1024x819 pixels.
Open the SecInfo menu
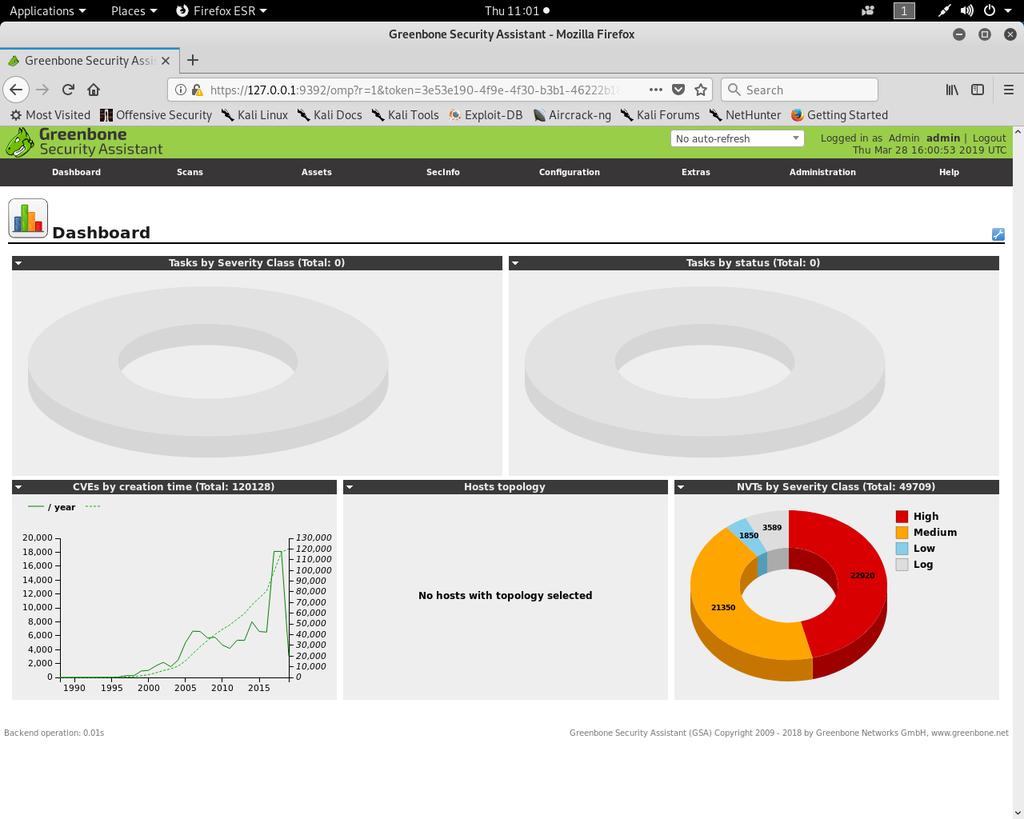[443, 172]
